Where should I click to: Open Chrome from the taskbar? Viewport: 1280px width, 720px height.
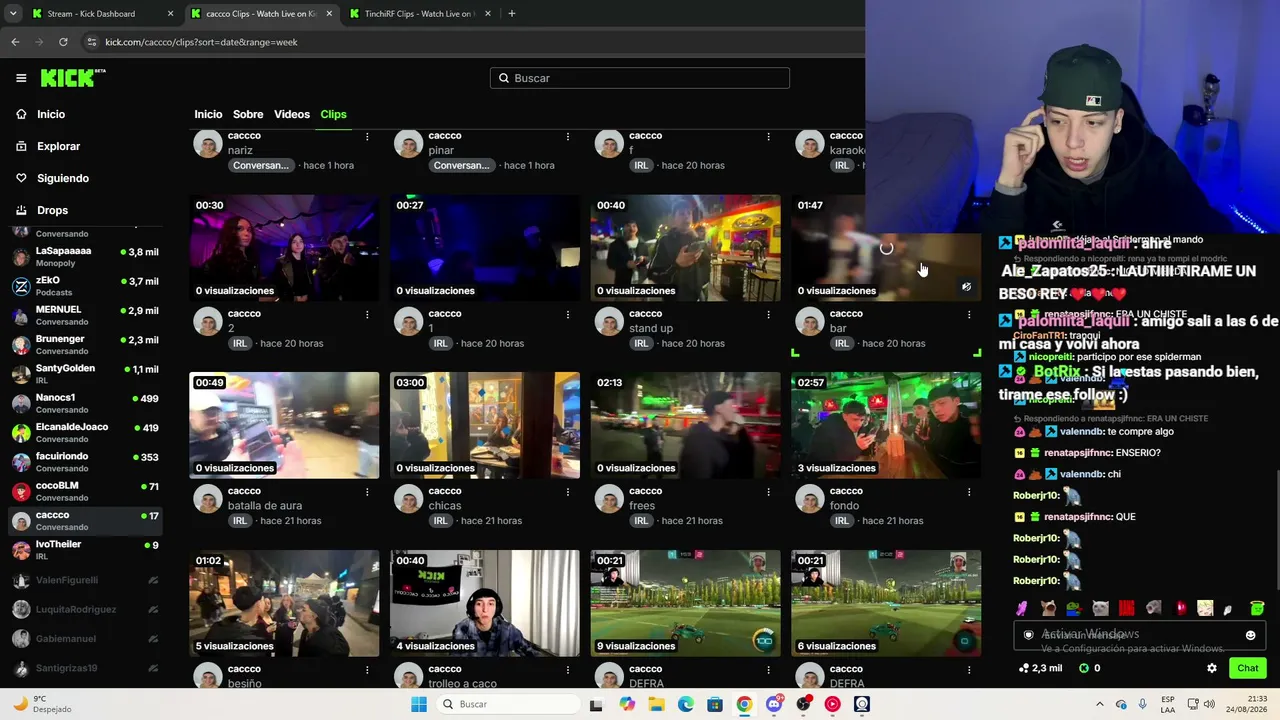[x=744, y=704]
